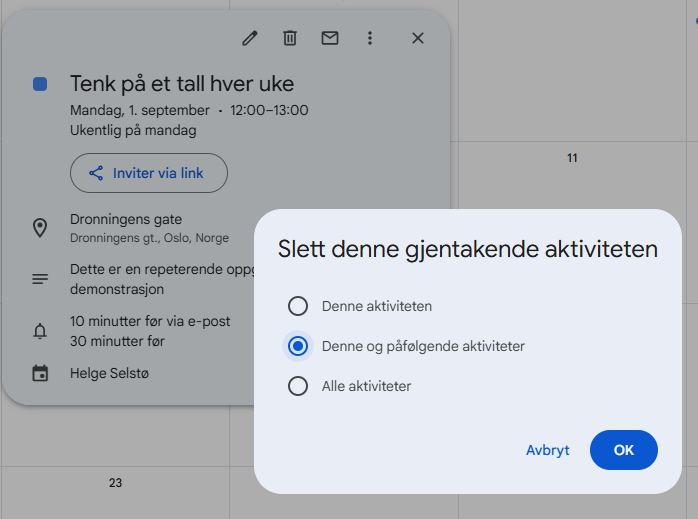Viewport: 698px width, 519px height.
Task: Click the envelope email guests icon
Action: (329, 38)
